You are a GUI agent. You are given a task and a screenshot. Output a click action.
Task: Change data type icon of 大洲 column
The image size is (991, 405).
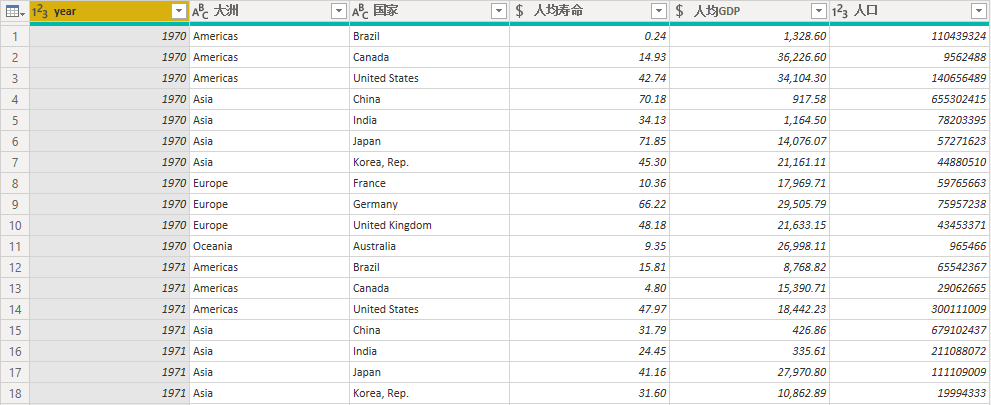201,11
